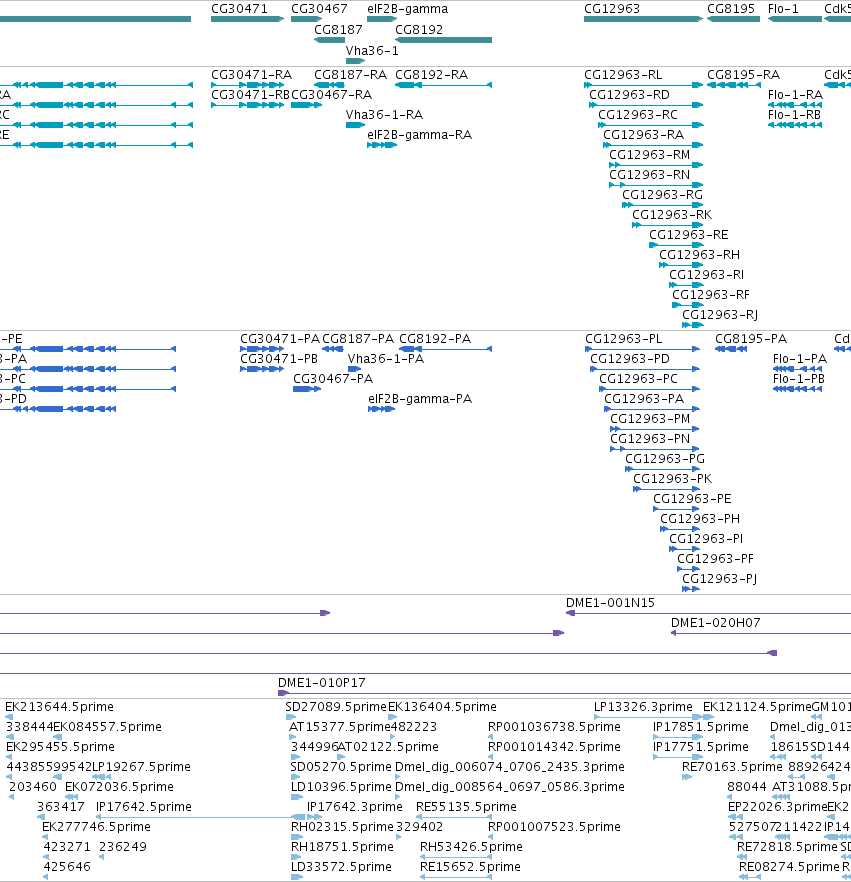Select transcript CG30471-RA
This screenshot has width=851, height=882.
click(251, 75)
